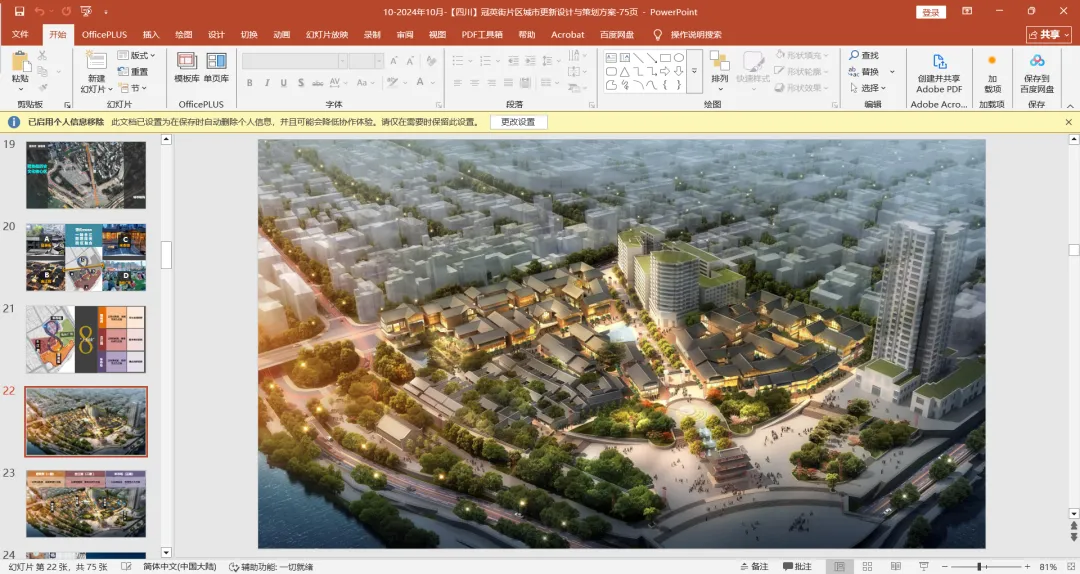Collapse the ribbon with the chevron
The height and width of the screenshot is (574, 1080).
[1070, 105]
